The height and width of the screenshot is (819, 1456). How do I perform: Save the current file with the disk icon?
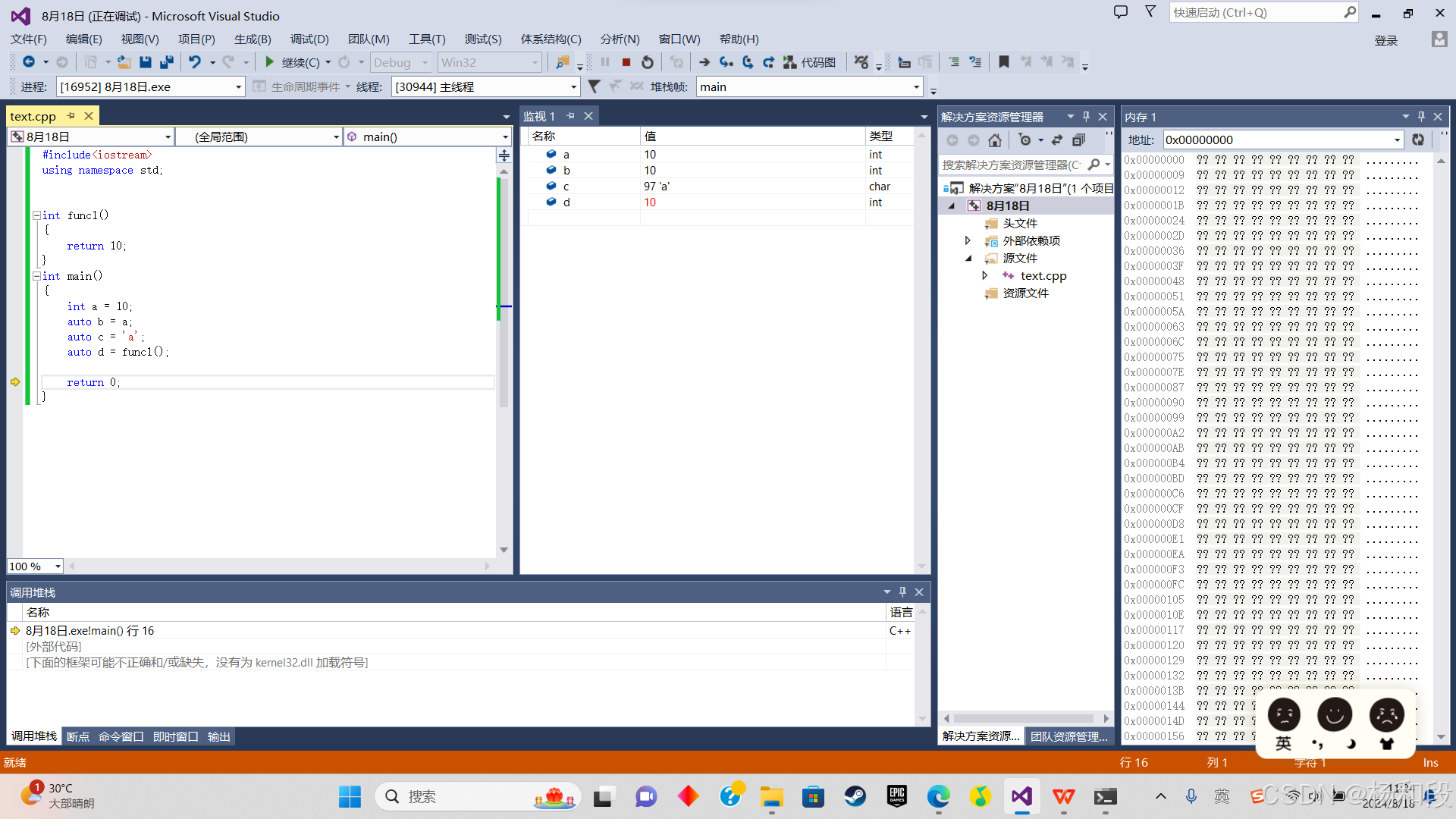tap(146, 62)
